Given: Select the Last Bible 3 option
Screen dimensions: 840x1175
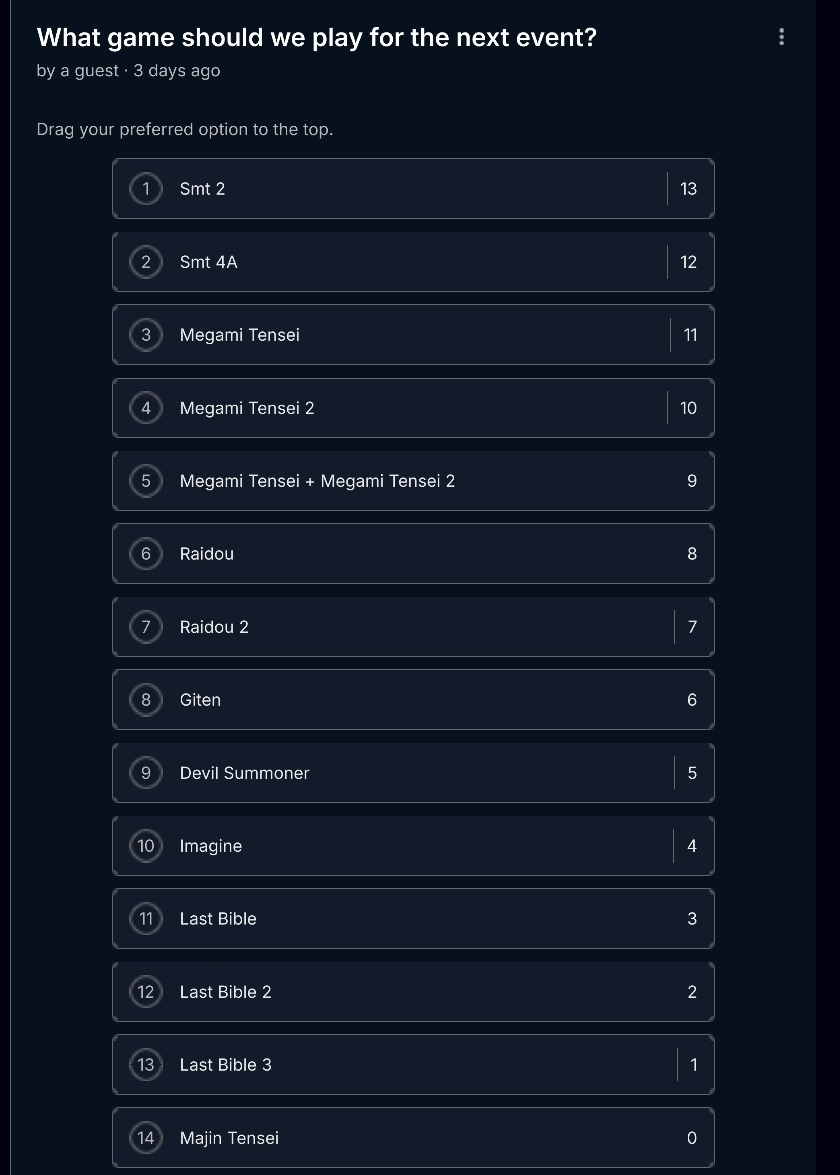Looking at the screenshot, I should tap(413, 1065).
